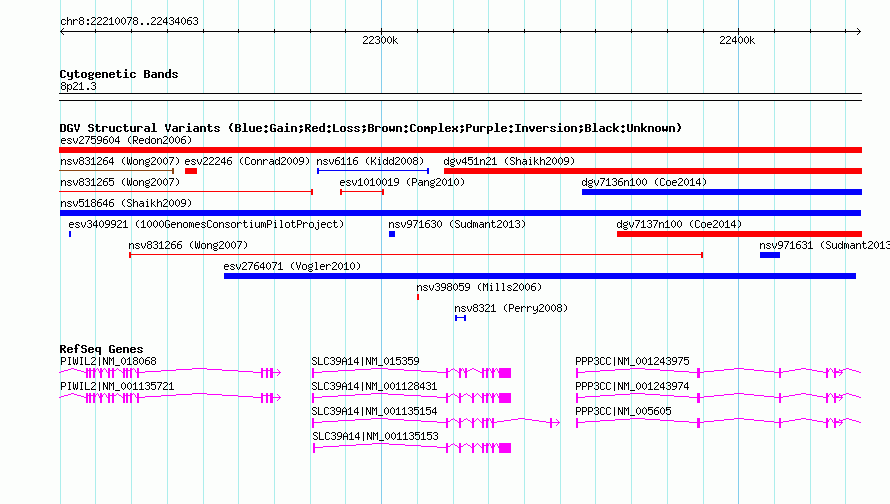Click the SLC39A14|NM_001135153 gene label
The width and height of the screenshot is (890, 504).
[375, 436]
